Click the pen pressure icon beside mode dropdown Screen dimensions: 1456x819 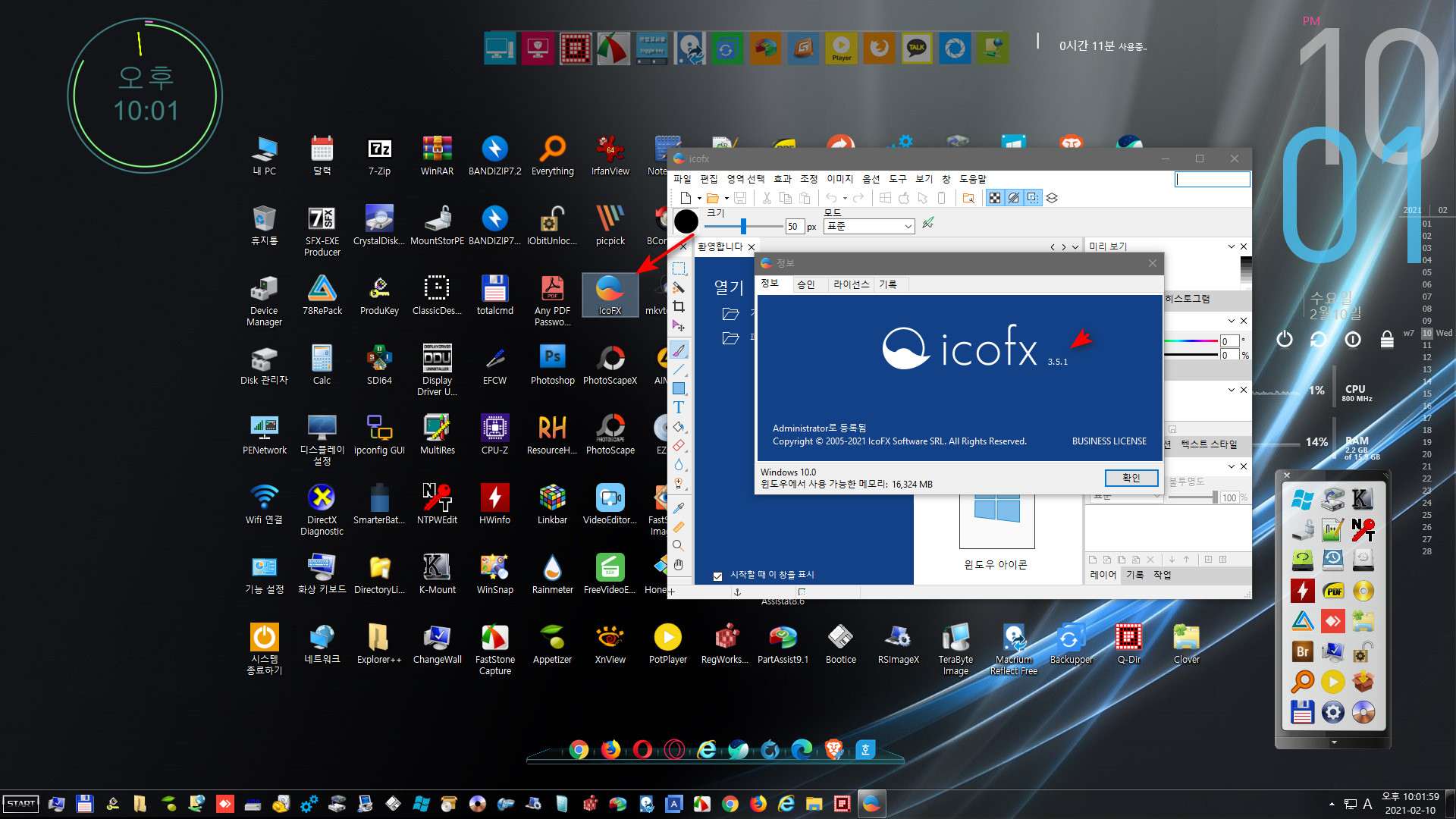tap(928, 223)
